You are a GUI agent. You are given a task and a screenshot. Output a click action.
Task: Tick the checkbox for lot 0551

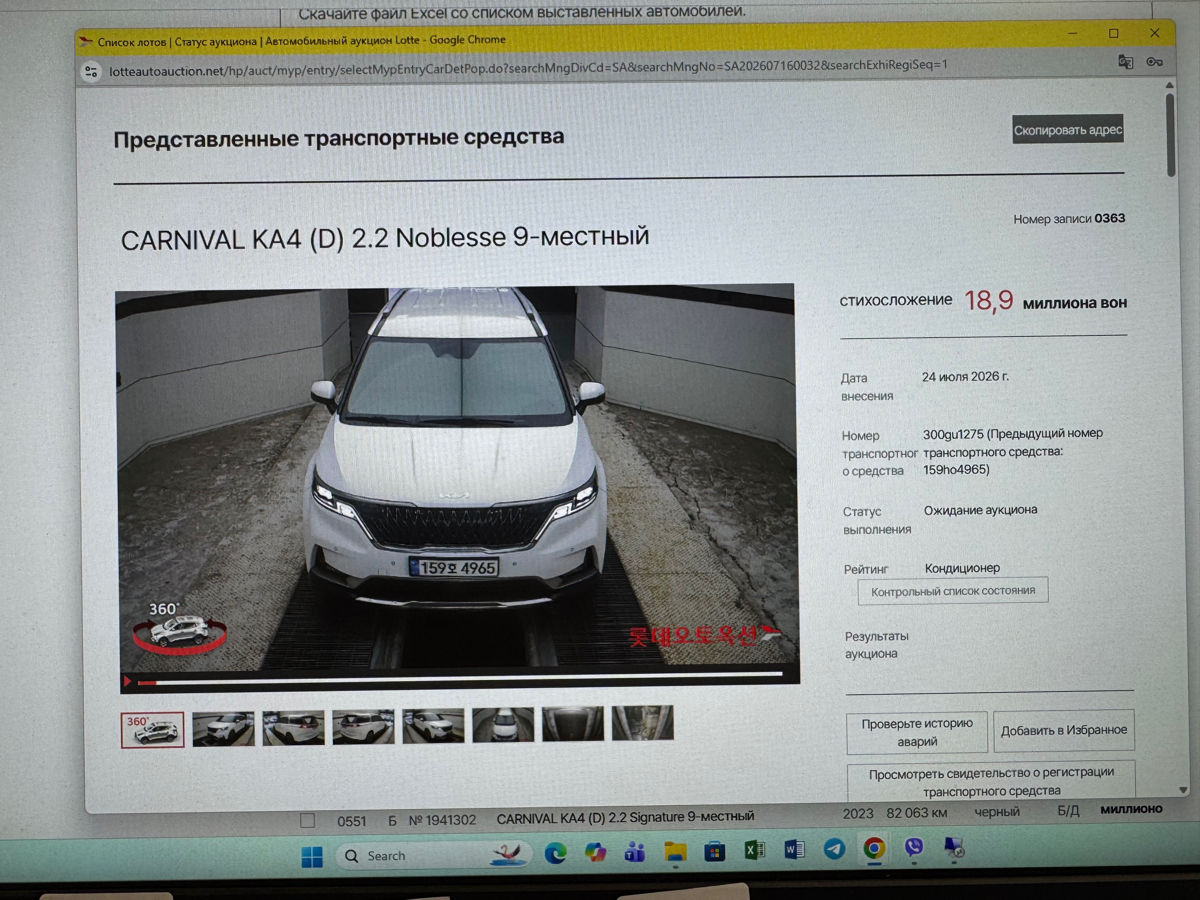coord(308,820)
